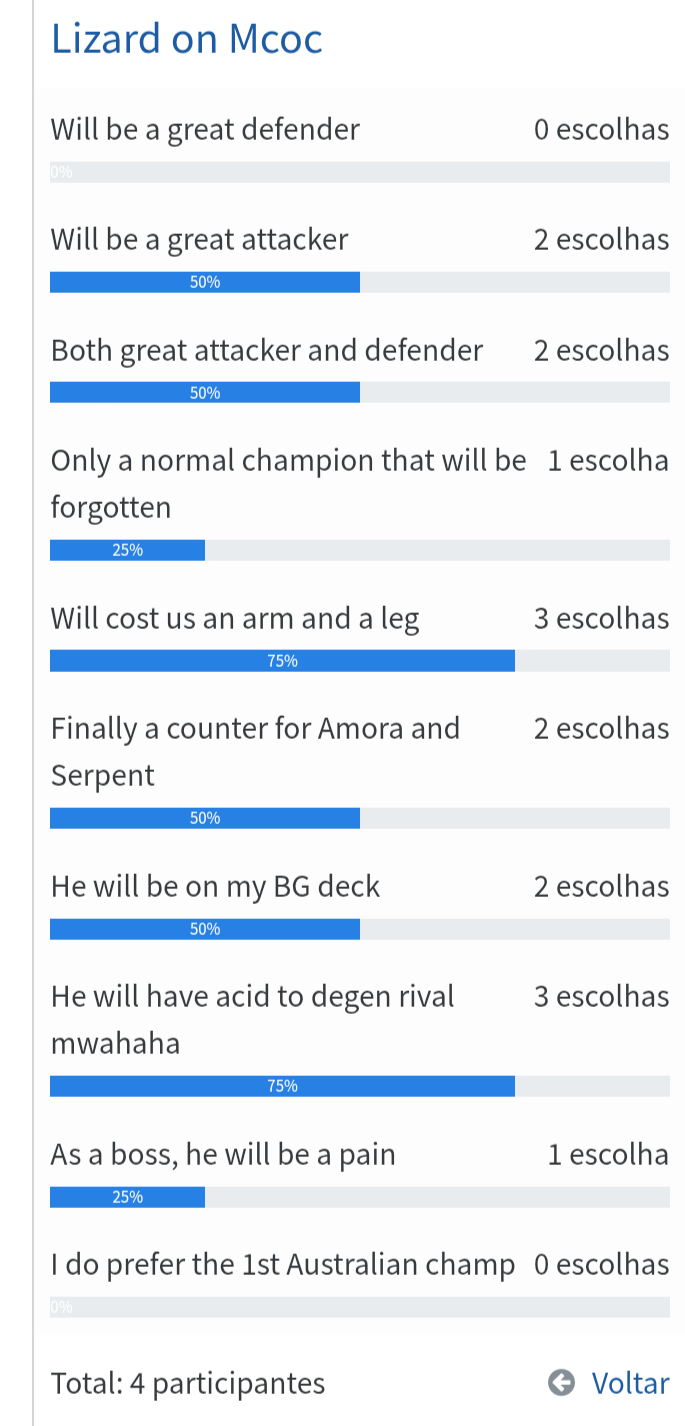This screenshot has width=685, height=1426.
Task: Open the Voltar link
Action: pyautogui.click(x=629, y=1383)
